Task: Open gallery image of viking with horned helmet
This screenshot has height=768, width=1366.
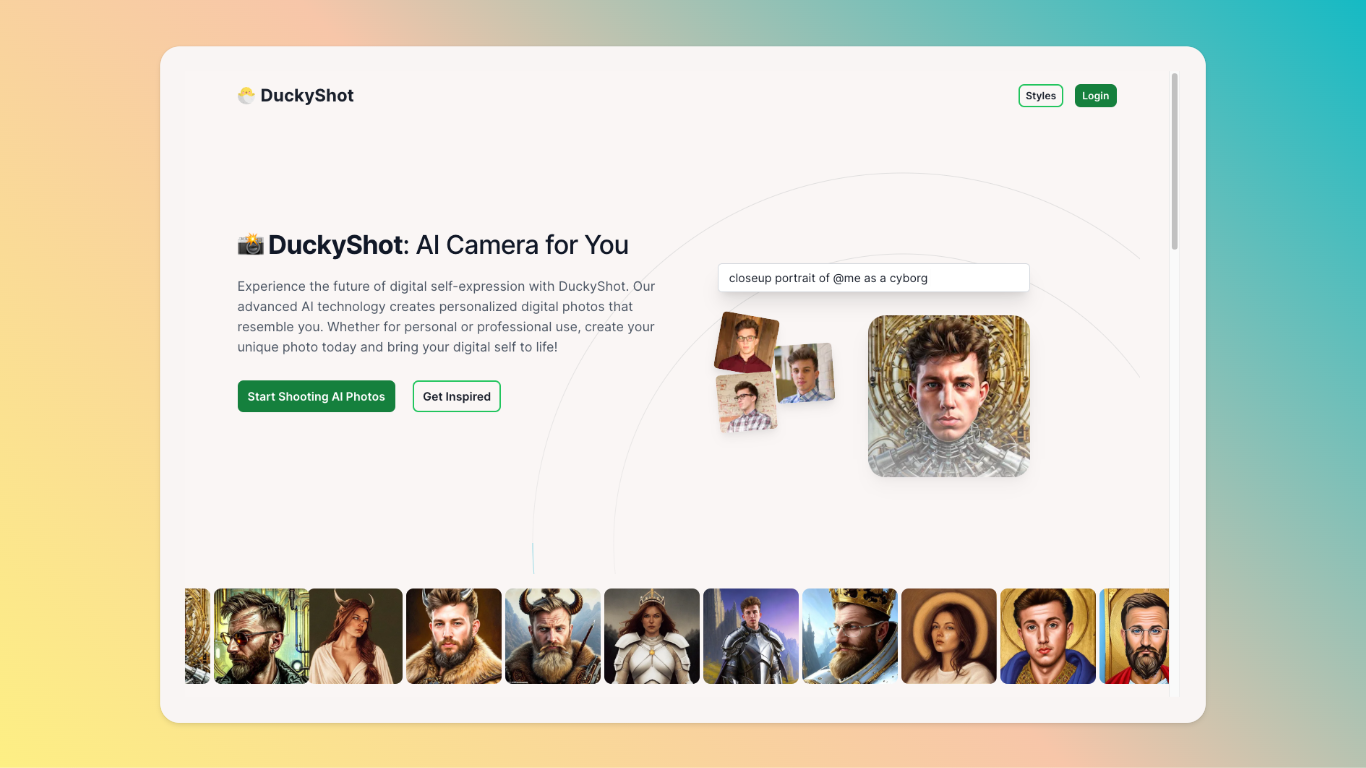Action: click(553, 636)
